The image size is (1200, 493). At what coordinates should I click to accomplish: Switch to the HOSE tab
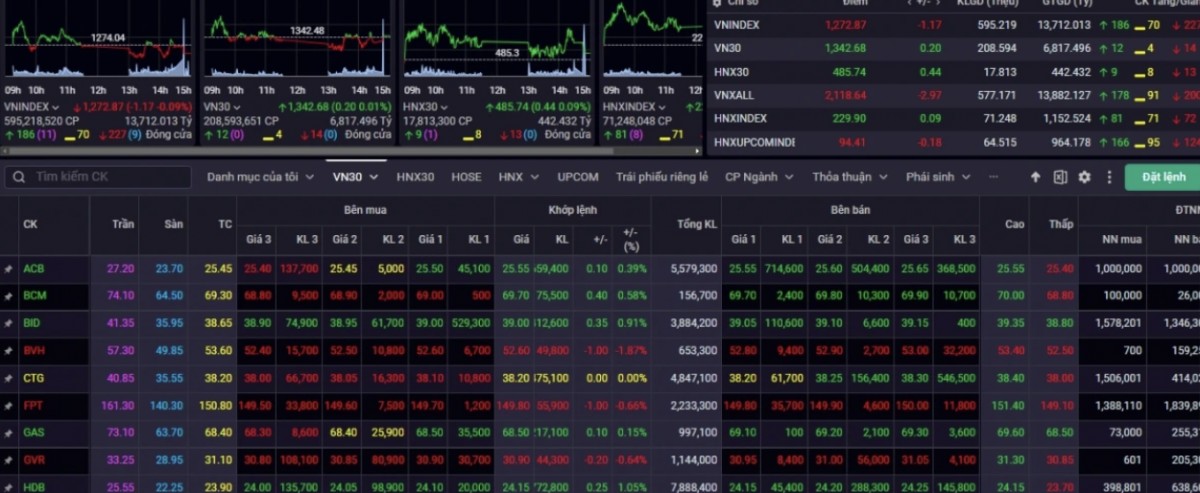[x=466, y=177]
